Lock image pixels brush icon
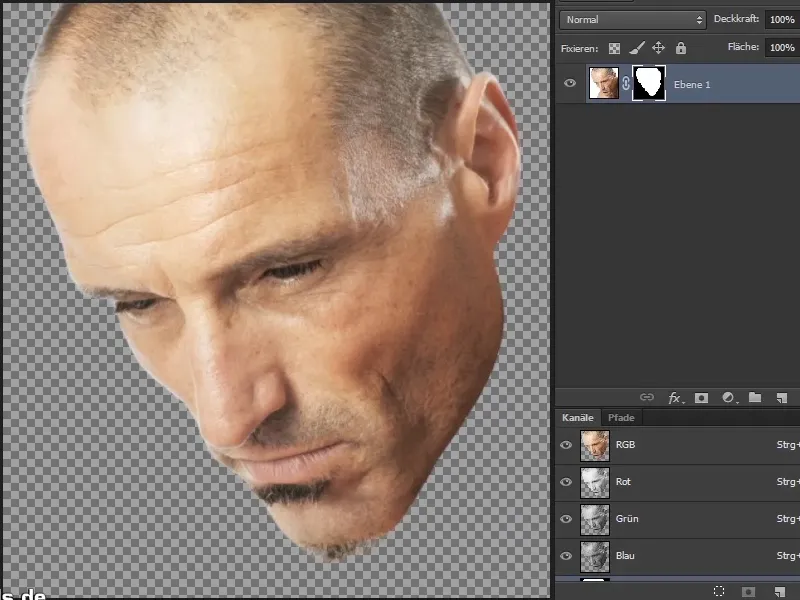Viewport: 800px width, 600px height. coord(636,48)
